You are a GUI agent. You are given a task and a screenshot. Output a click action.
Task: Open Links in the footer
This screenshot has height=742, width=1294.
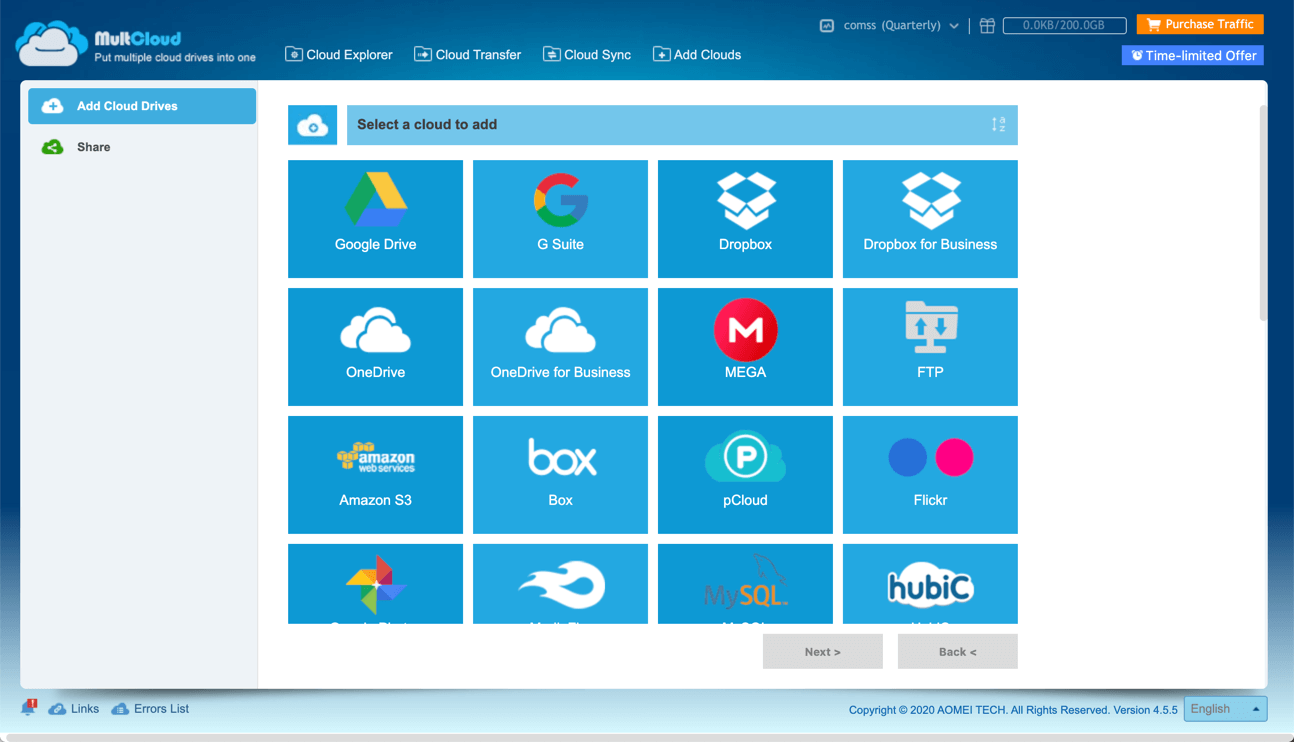74,709
